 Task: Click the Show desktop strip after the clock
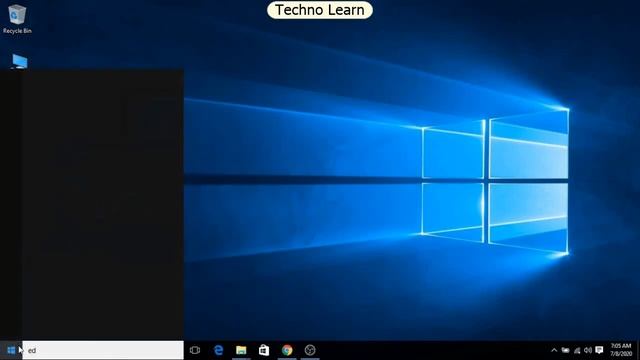pos(638,350)
